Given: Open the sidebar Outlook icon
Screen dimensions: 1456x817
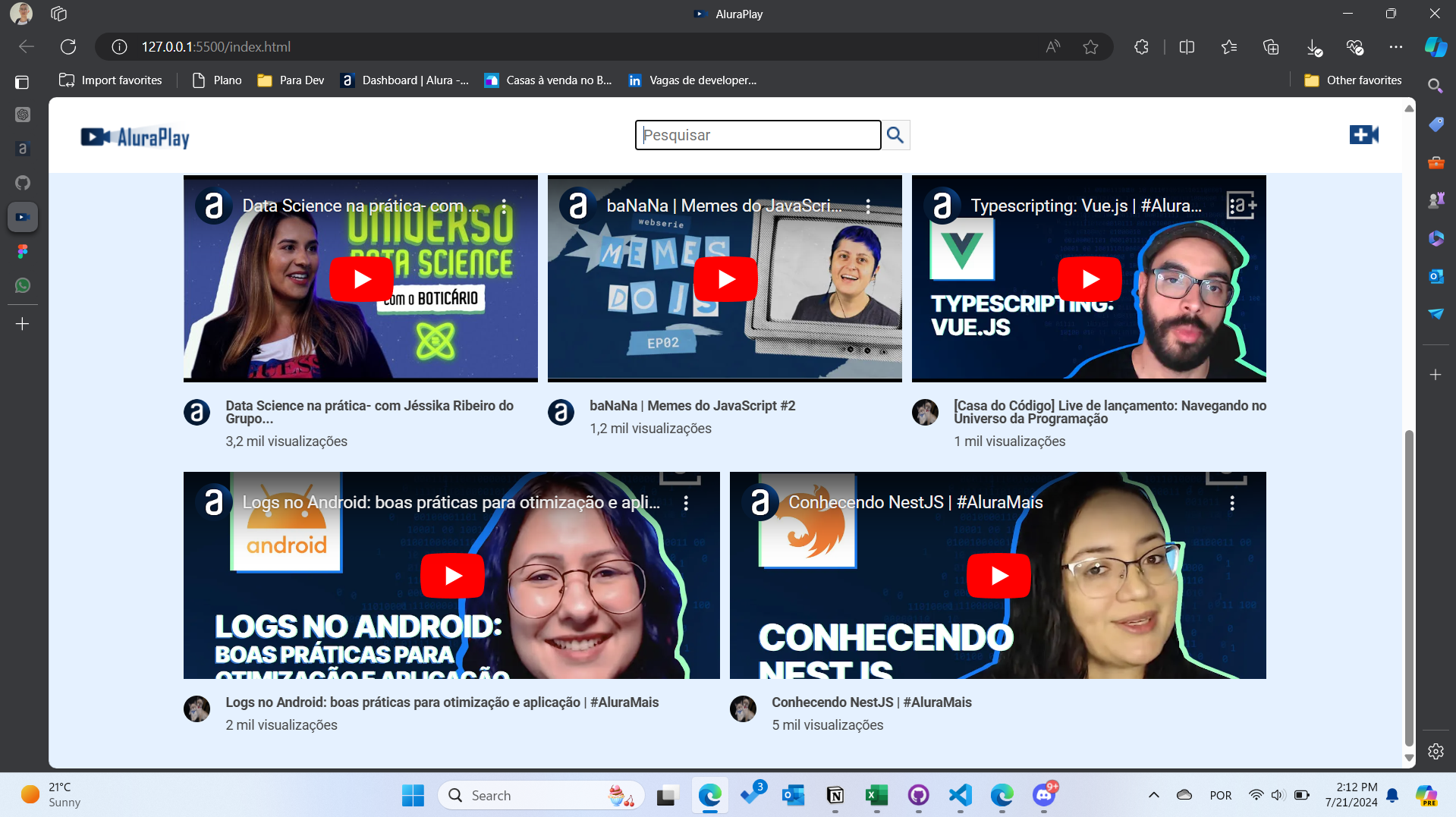Looking at the screenshot, I should (1436, 276).
